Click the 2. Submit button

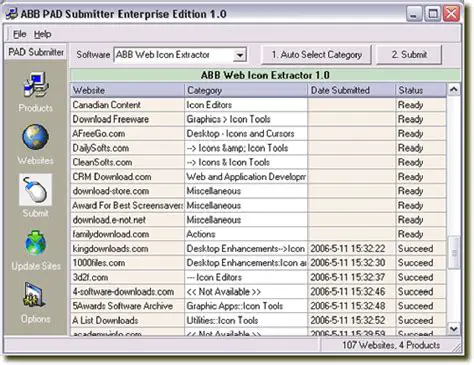click(409, 55)
